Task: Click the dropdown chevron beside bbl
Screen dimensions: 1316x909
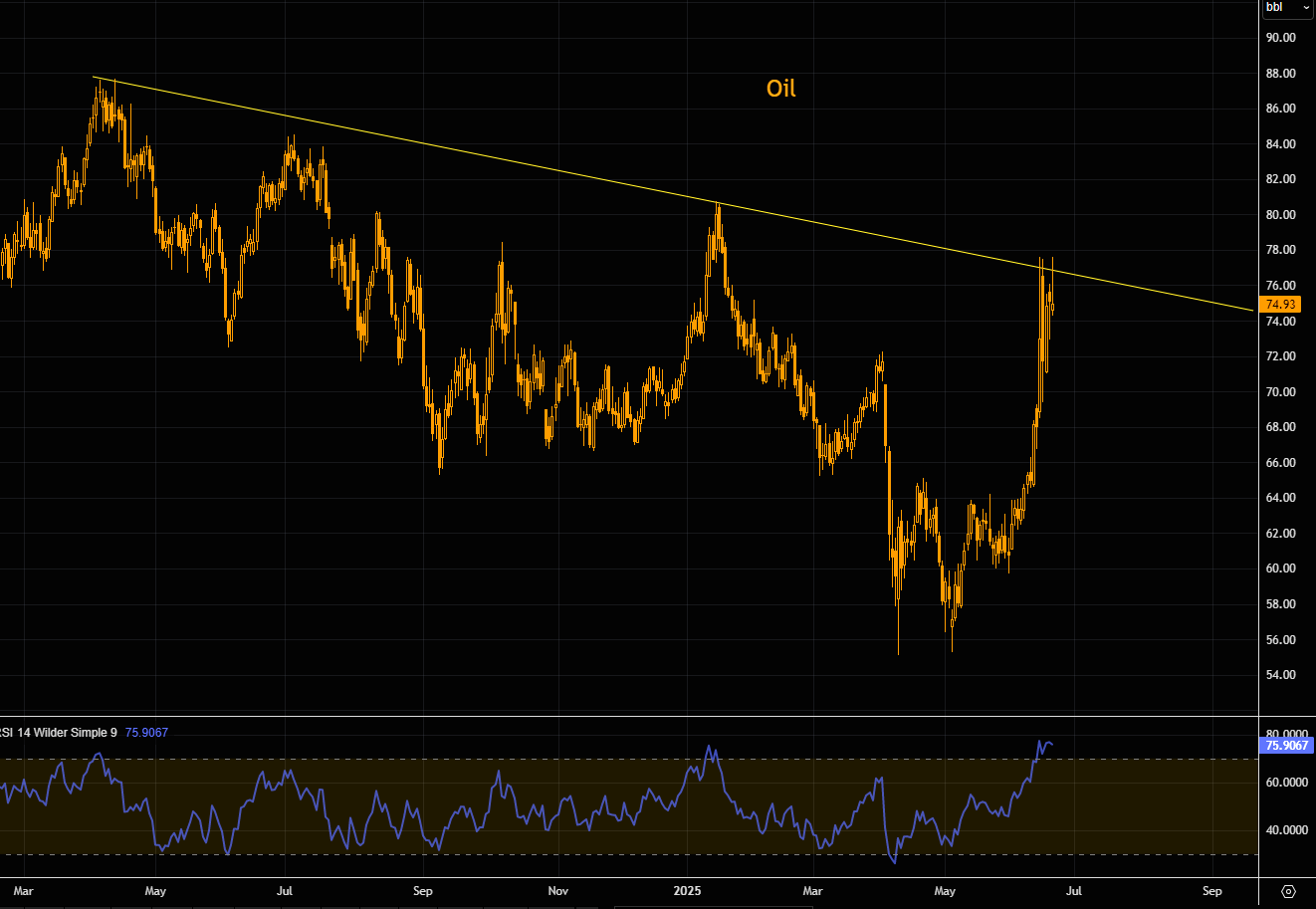Action: 1306,8
